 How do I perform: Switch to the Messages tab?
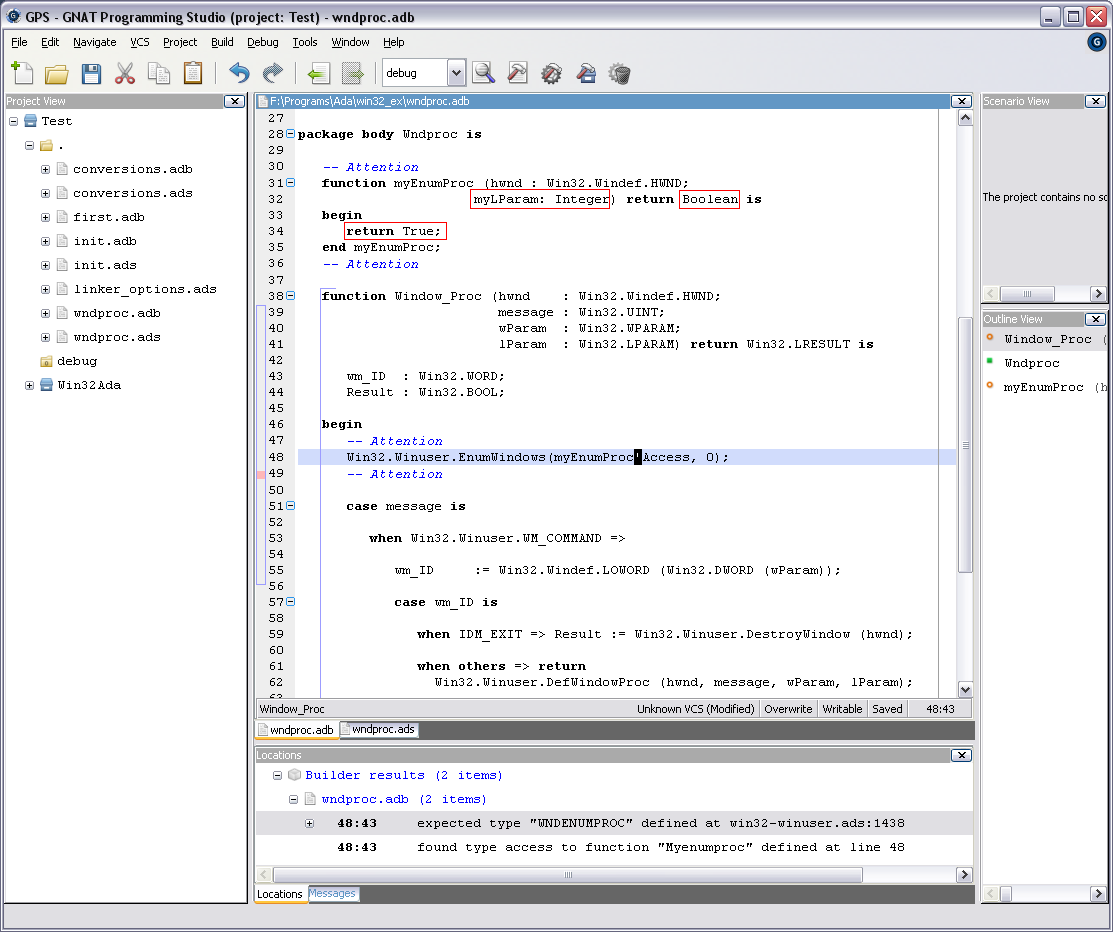coord(332,893)
